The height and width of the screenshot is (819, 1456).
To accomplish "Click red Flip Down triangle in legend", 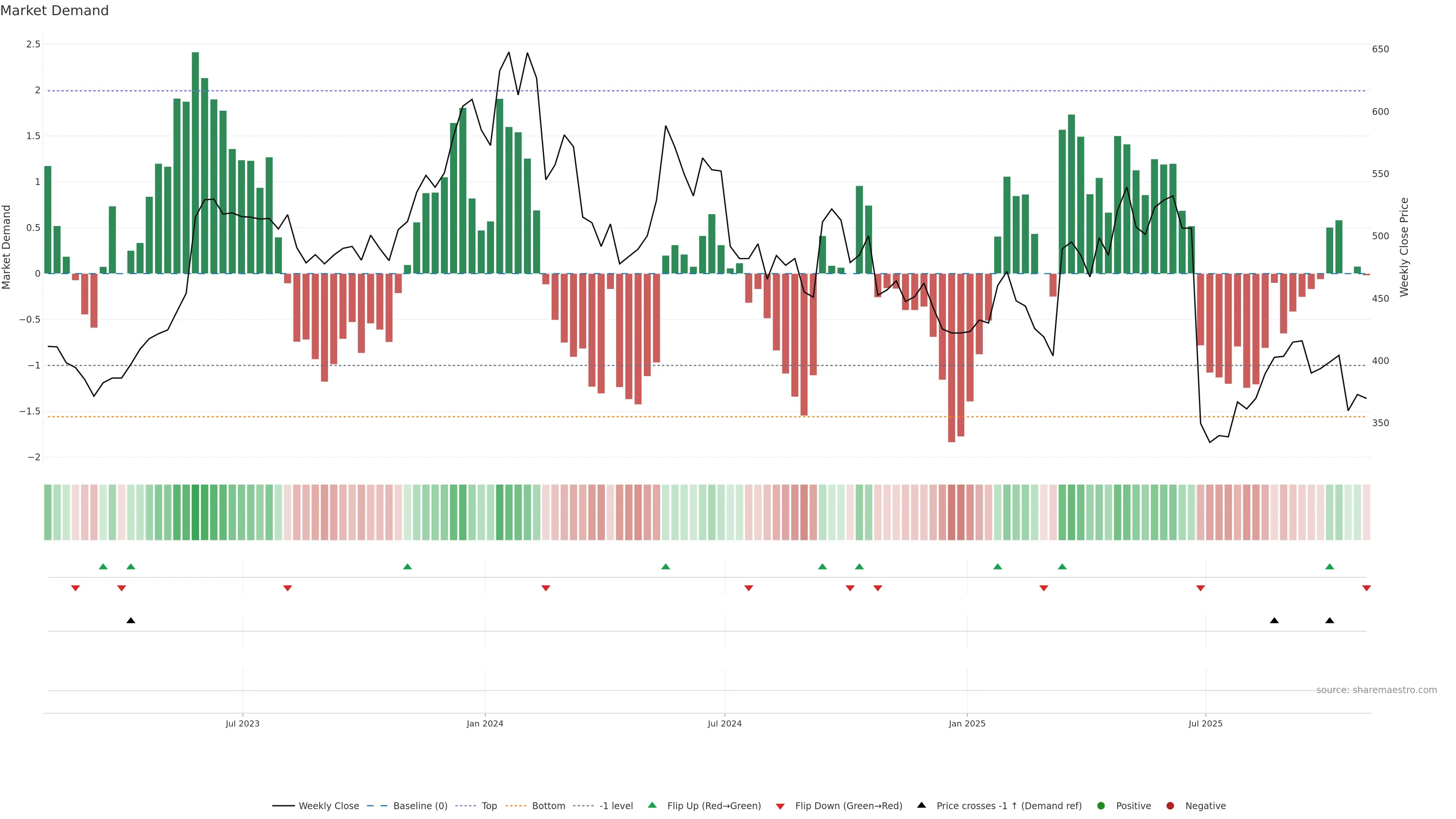I will pyautogui.click(x=780, y=806).
